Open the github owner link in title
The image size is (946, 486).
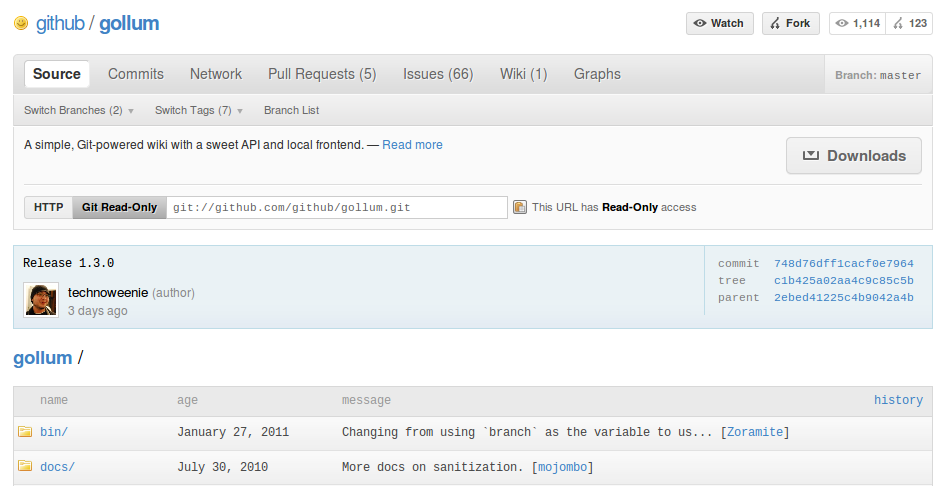(60, 24)
